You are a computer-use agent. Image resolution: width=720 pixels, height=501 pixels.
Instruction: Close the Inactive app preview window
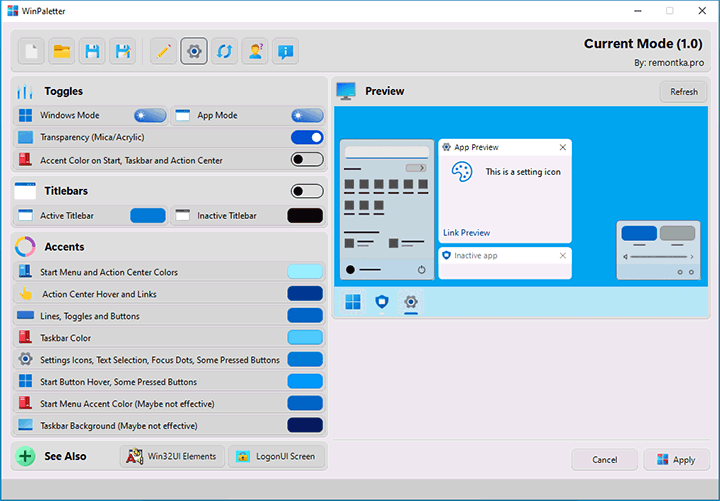pos(562,256)
